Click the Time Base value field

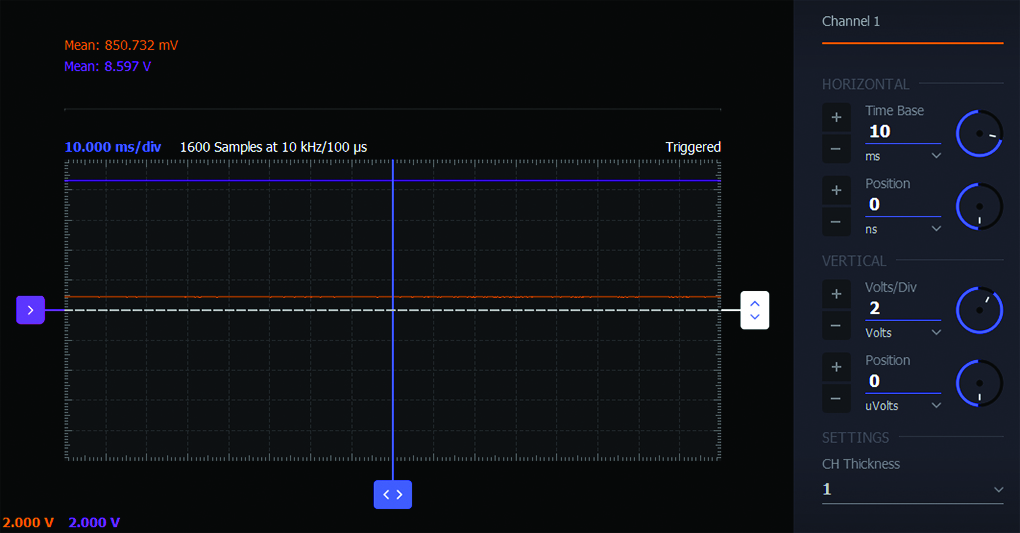click(902, 131)
